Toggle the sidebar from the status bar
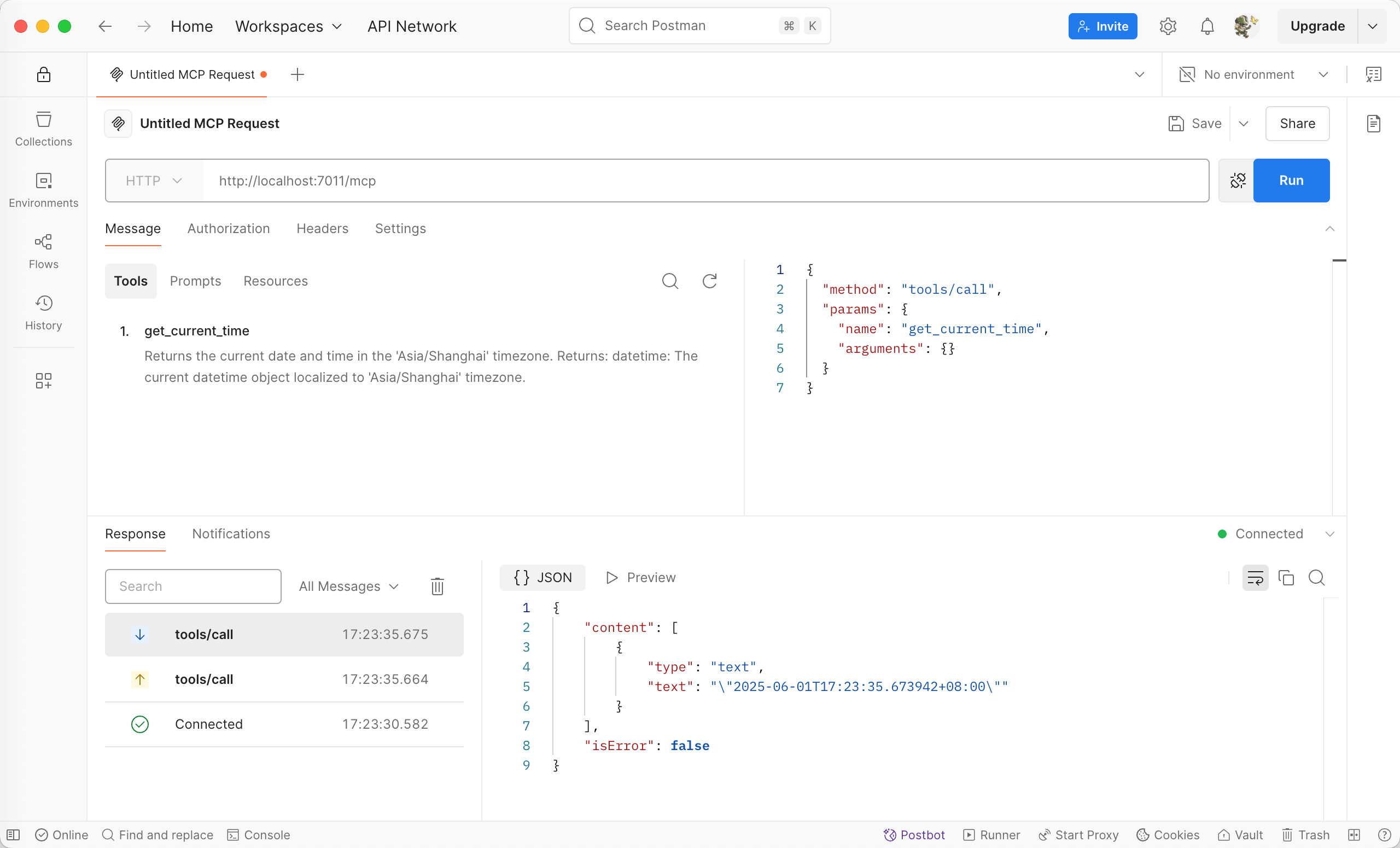1400x848 pixels. [13, 835]
